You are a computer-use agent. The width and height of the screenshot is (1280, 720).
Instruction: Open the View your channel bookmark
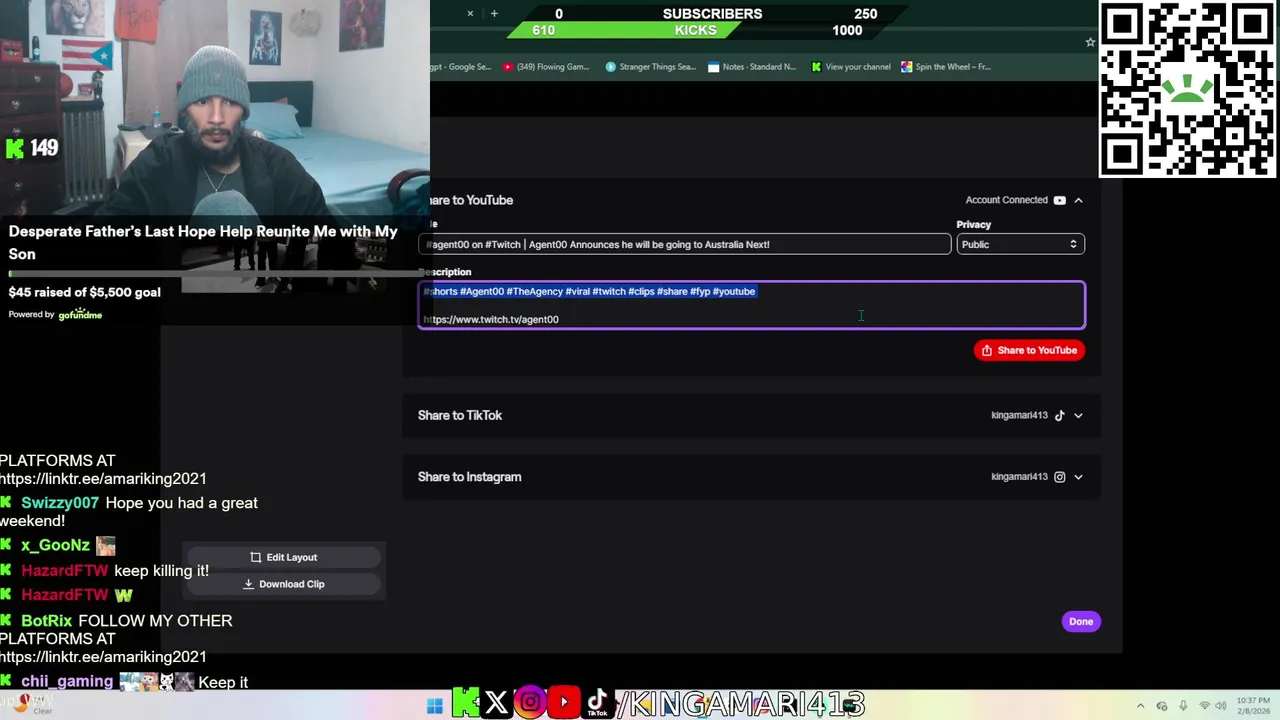851,67
